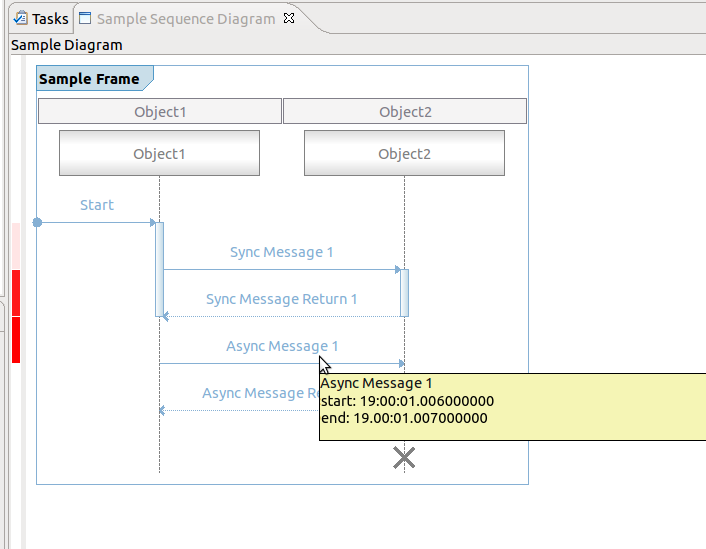Select the Sync Message 1 label
Viewport: 706px width, 549px height.
[282, 252]
